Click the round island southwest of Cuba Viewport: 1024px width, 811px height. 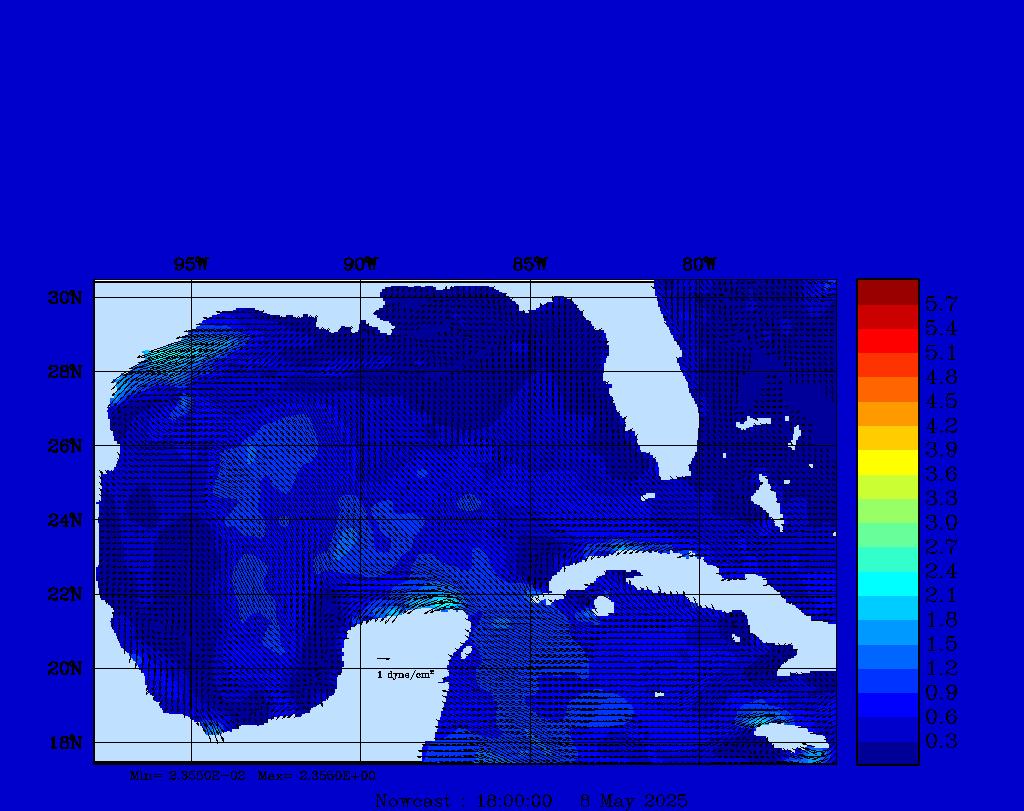602,606
